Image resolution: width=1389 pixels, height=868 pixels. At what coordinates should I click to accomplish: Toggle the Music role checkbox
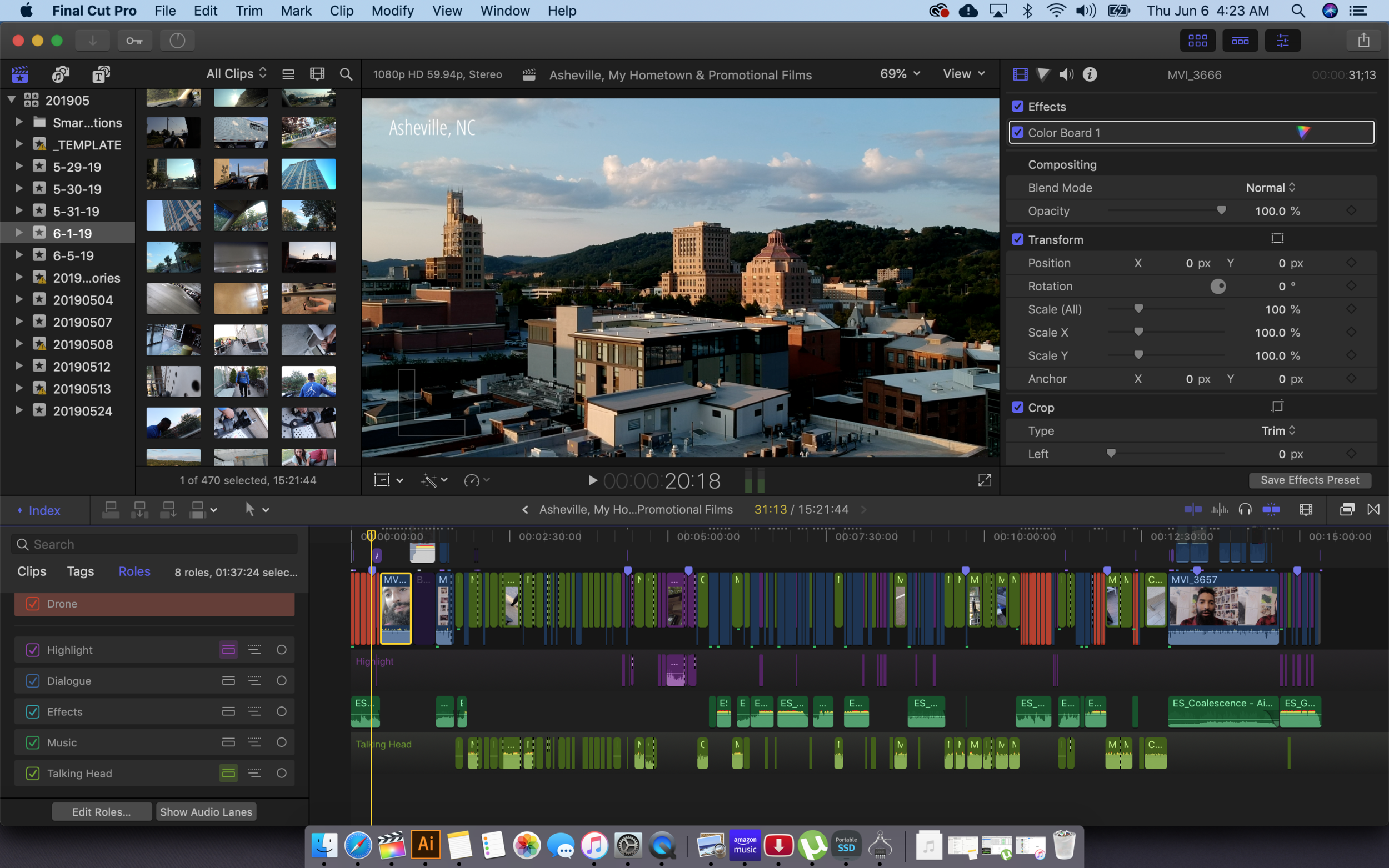click(x=33, y=742)
